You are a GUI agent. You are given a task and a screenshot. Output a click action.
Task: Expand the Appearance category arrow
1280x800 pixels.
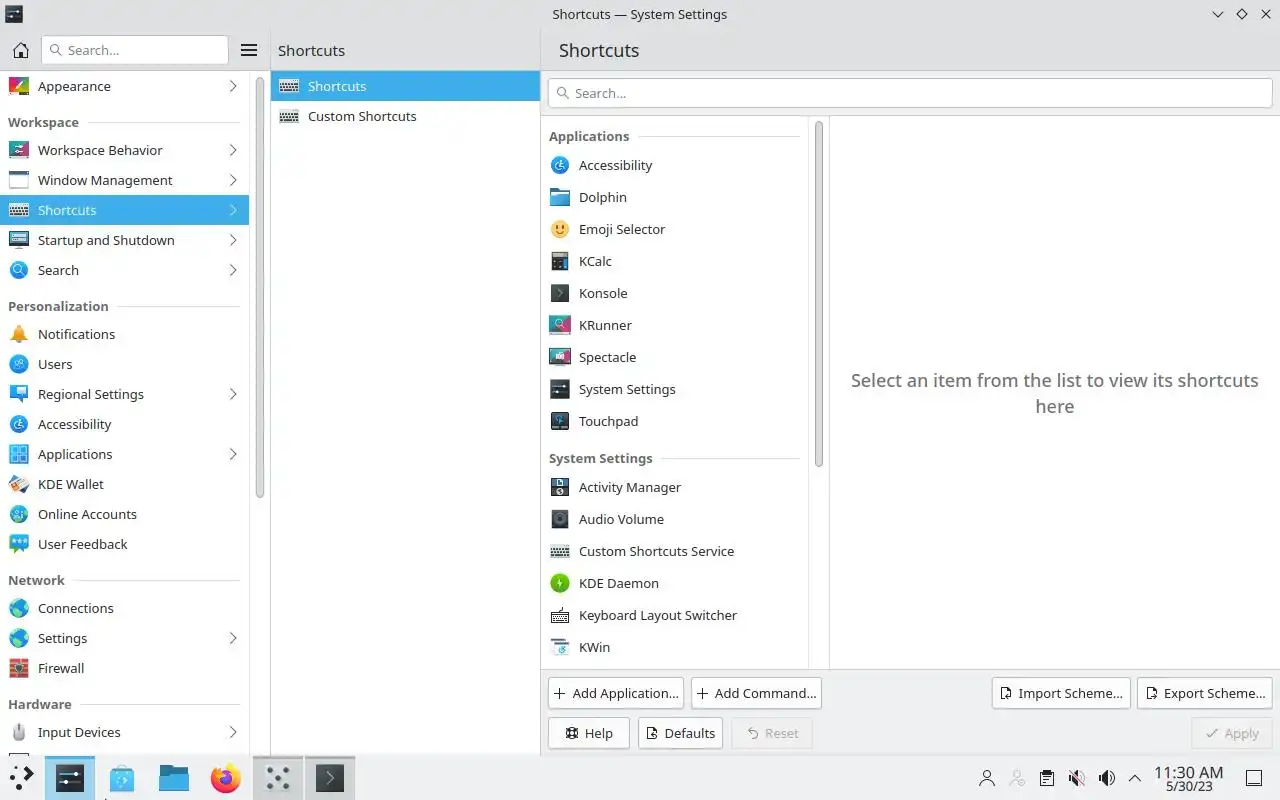(x=233, y=86)
